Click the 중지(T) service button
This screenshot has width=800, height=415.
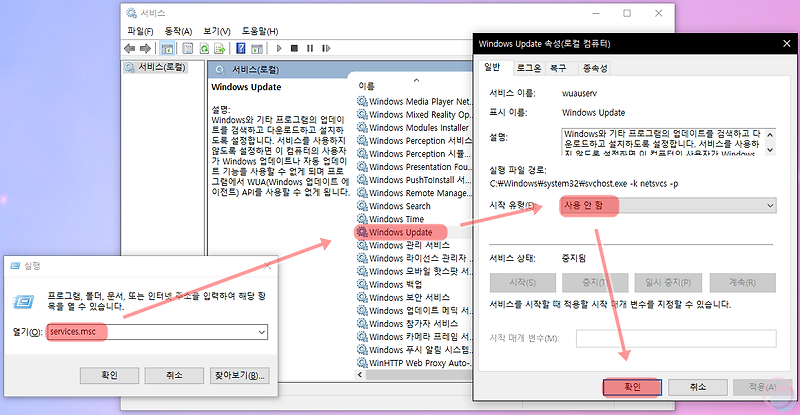tap(595, 282)
